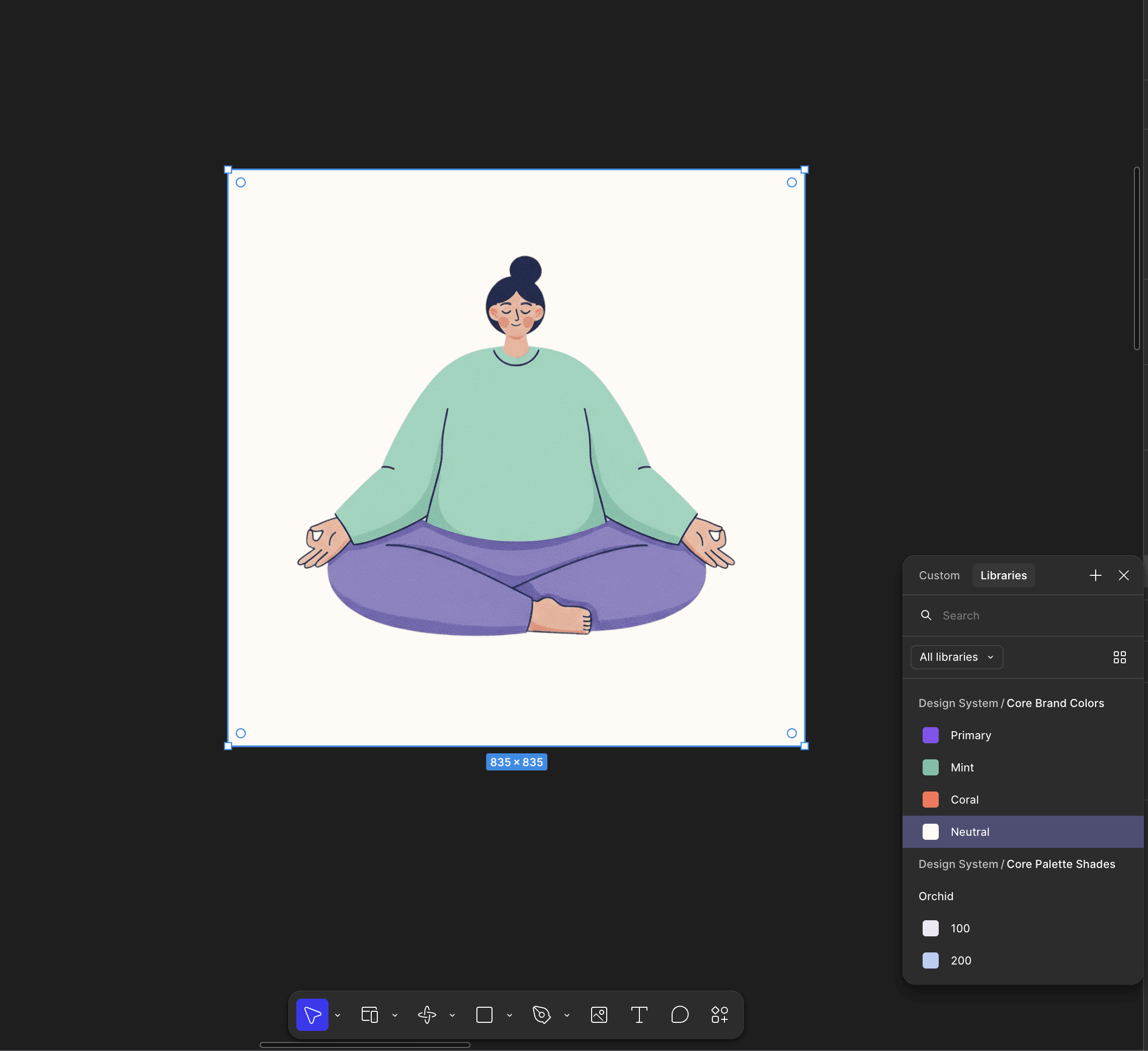Select the Move tool in toolbar
Viewport: 1148px width, 1051px height.
coord(312,1015)
